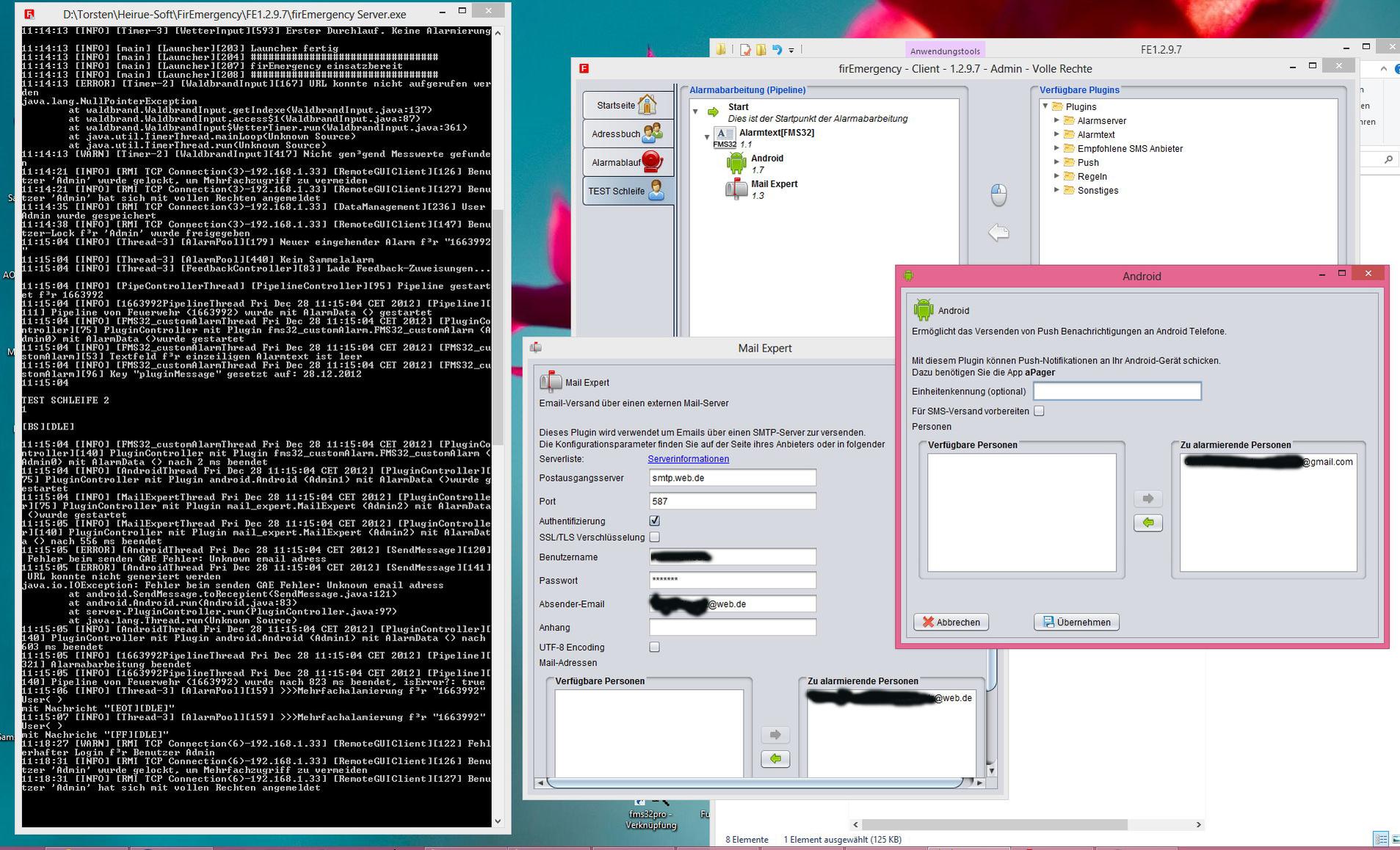Click the Android plugin icon in pipeline
This screenshot has height=850, width=1400.
coord(736,163)
